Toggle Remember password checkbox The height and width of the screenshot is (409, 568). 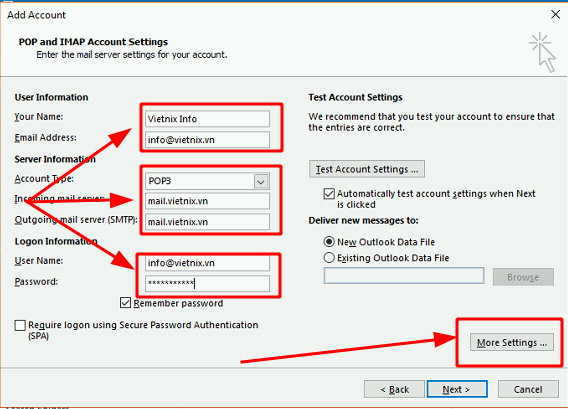click(125, 302)
